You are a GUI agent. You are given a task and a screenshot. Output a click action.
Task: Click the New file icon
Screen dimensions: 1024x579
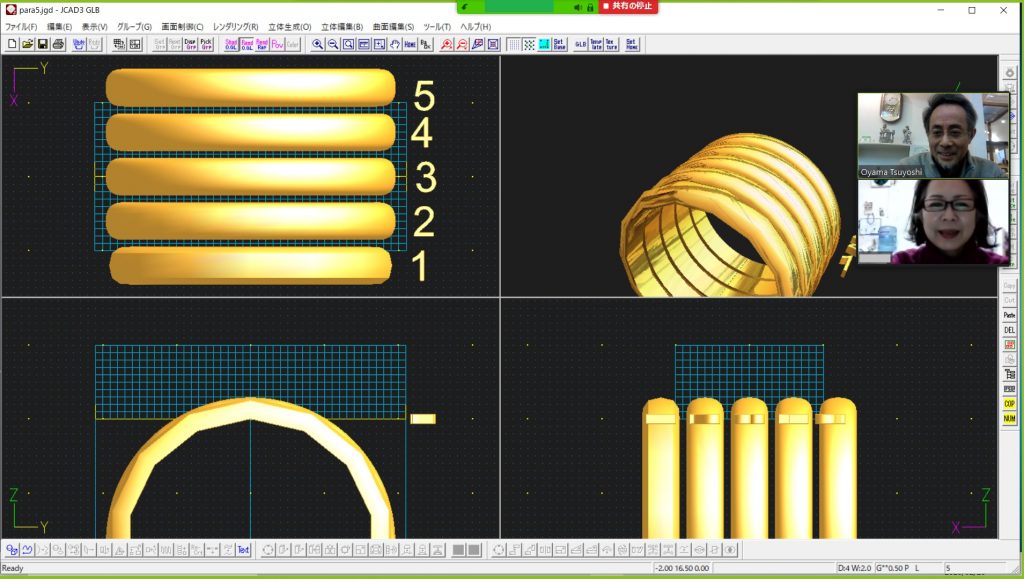pos(12,44)
